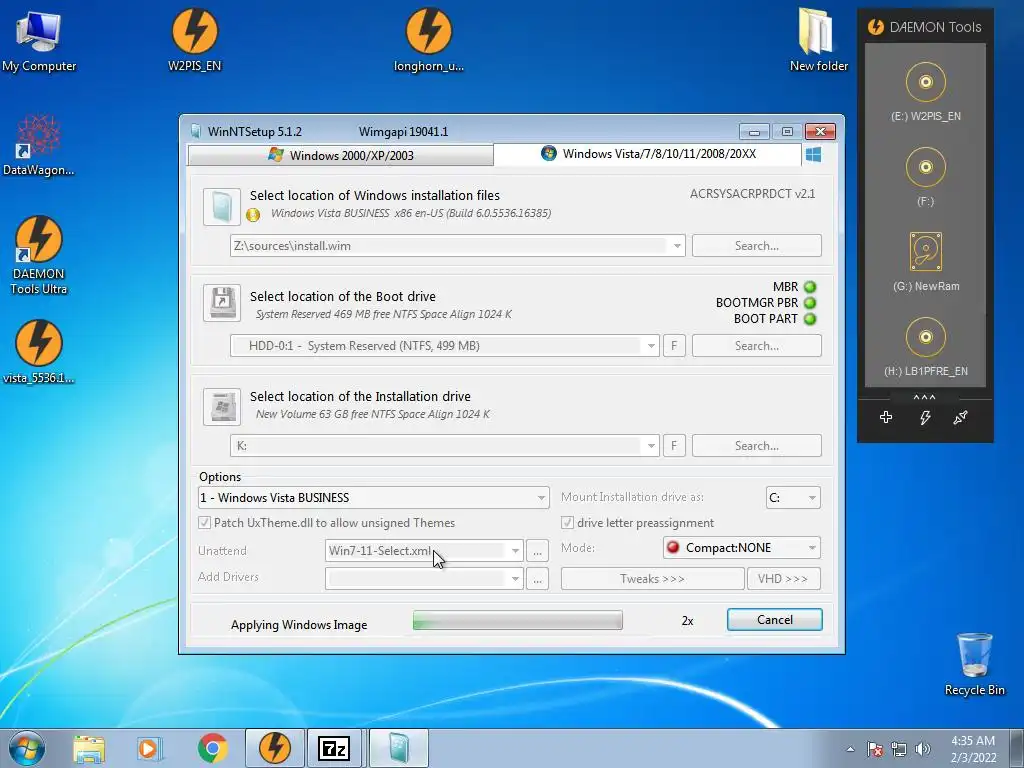Click the Windows logo icon beside tabs

813,155
